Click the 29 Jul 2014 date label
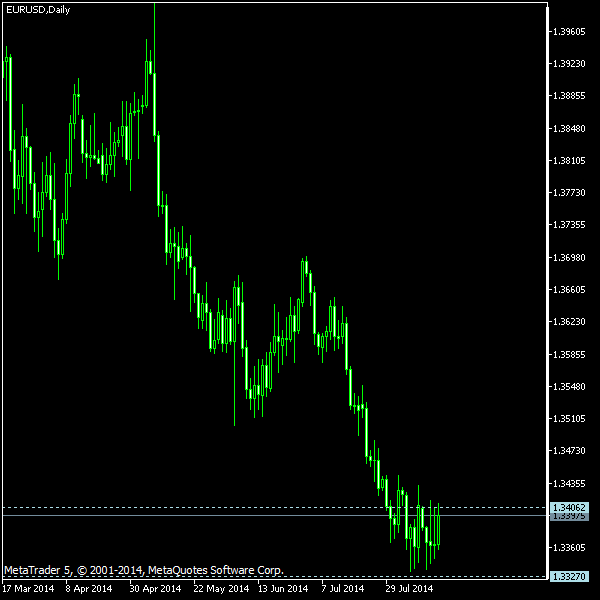 coord(409,588)
